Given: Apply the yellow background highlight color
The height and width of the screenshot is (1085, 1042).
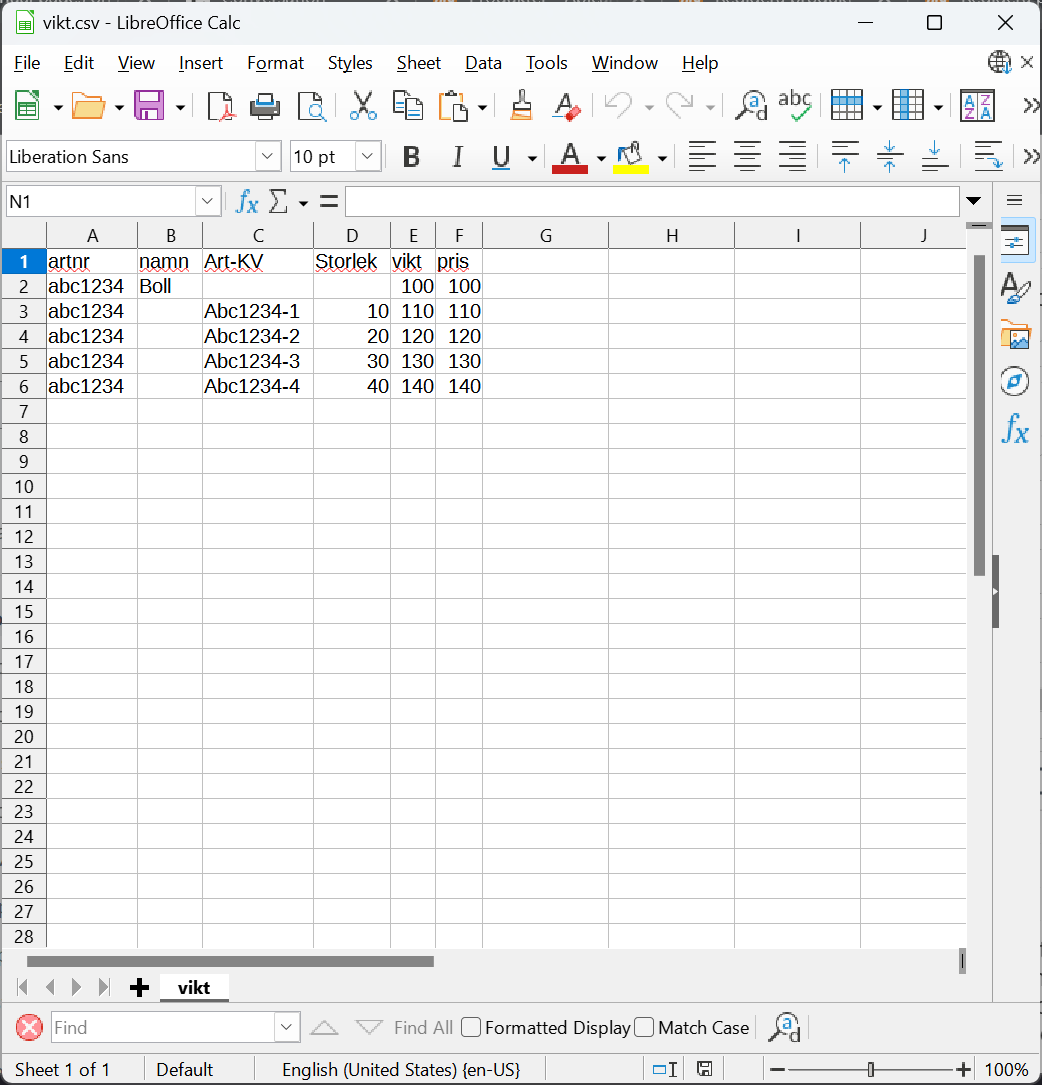Looking at the screenshot, I should click(631, 157).
